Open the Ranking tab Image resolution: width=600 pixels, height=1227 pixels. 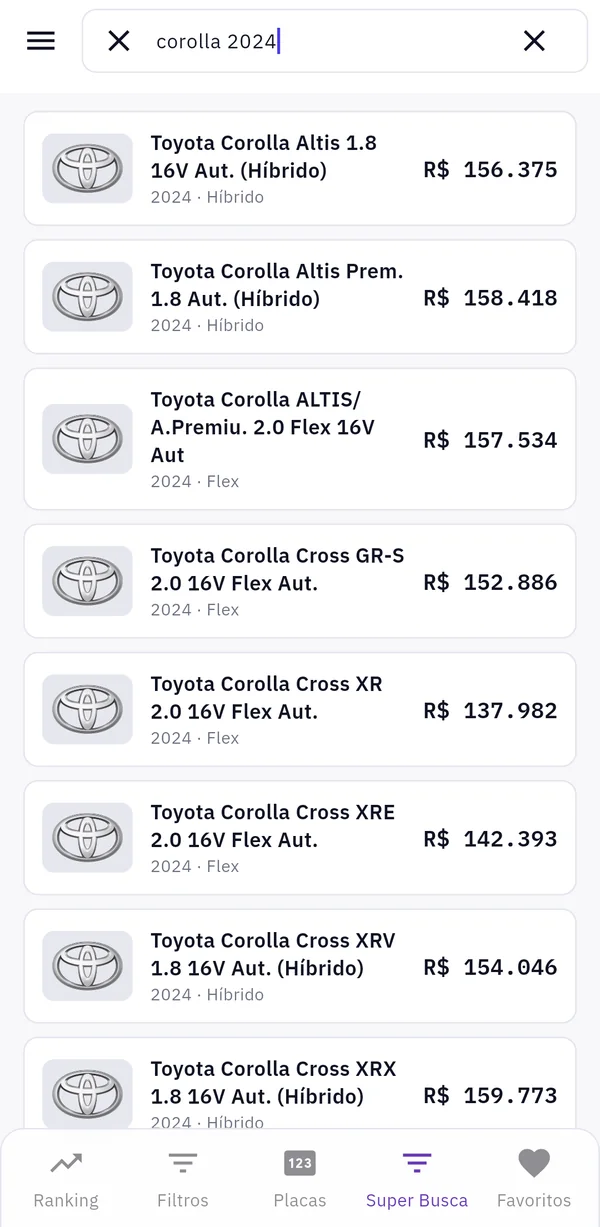66,1180
